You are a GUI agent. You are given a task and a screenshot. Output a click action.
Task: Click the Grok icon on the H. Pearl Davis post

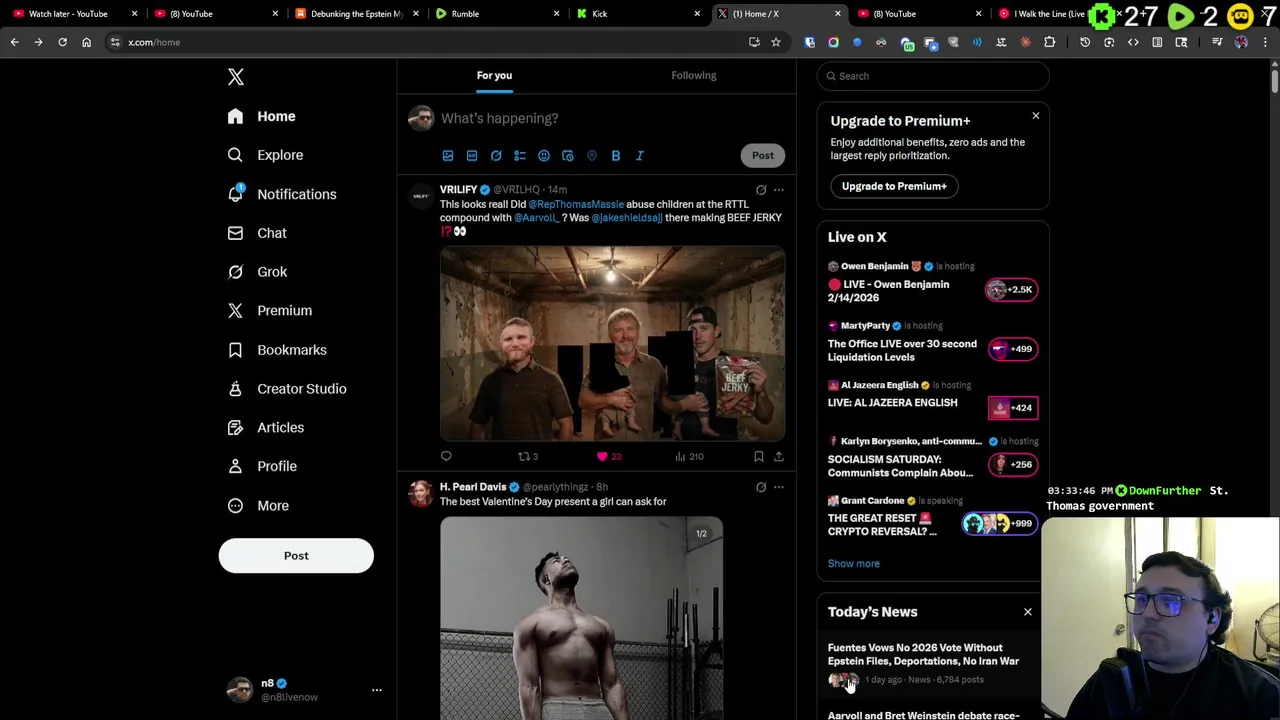(x=761, y=488)
